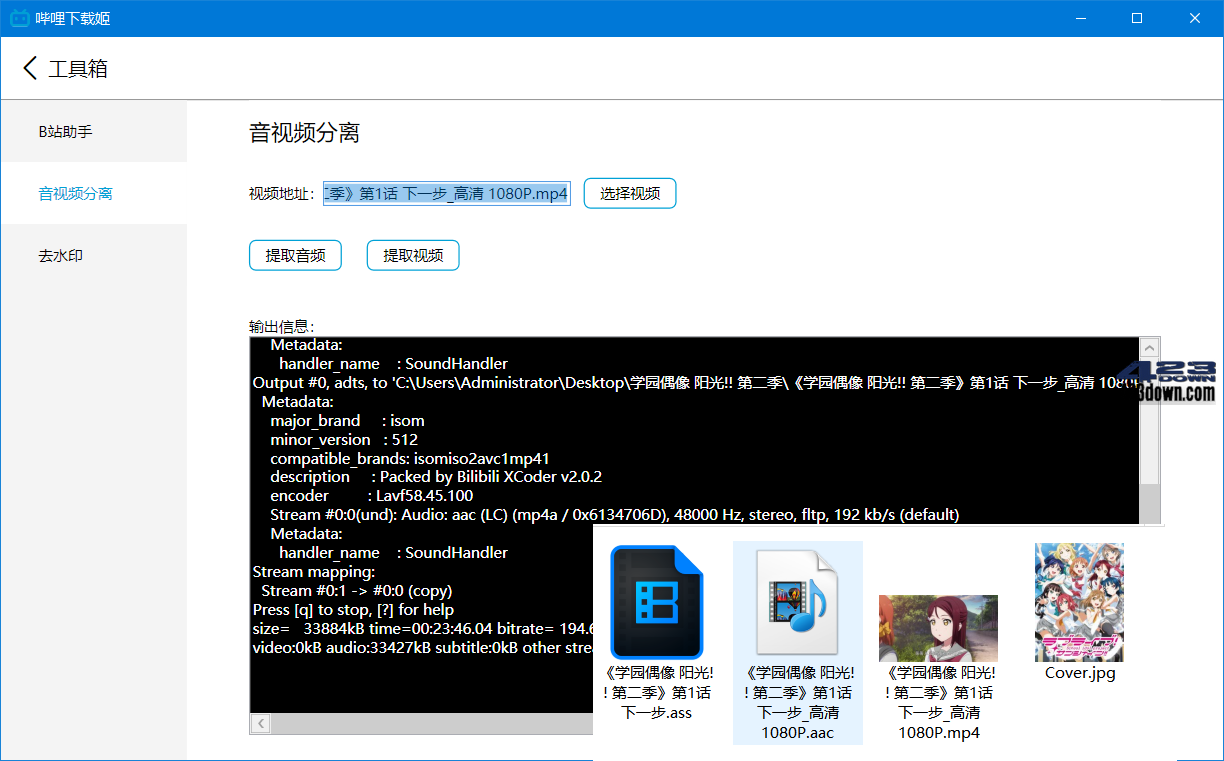Click the .aac audio file icon with music note
1224x761 pixels.
797,600
